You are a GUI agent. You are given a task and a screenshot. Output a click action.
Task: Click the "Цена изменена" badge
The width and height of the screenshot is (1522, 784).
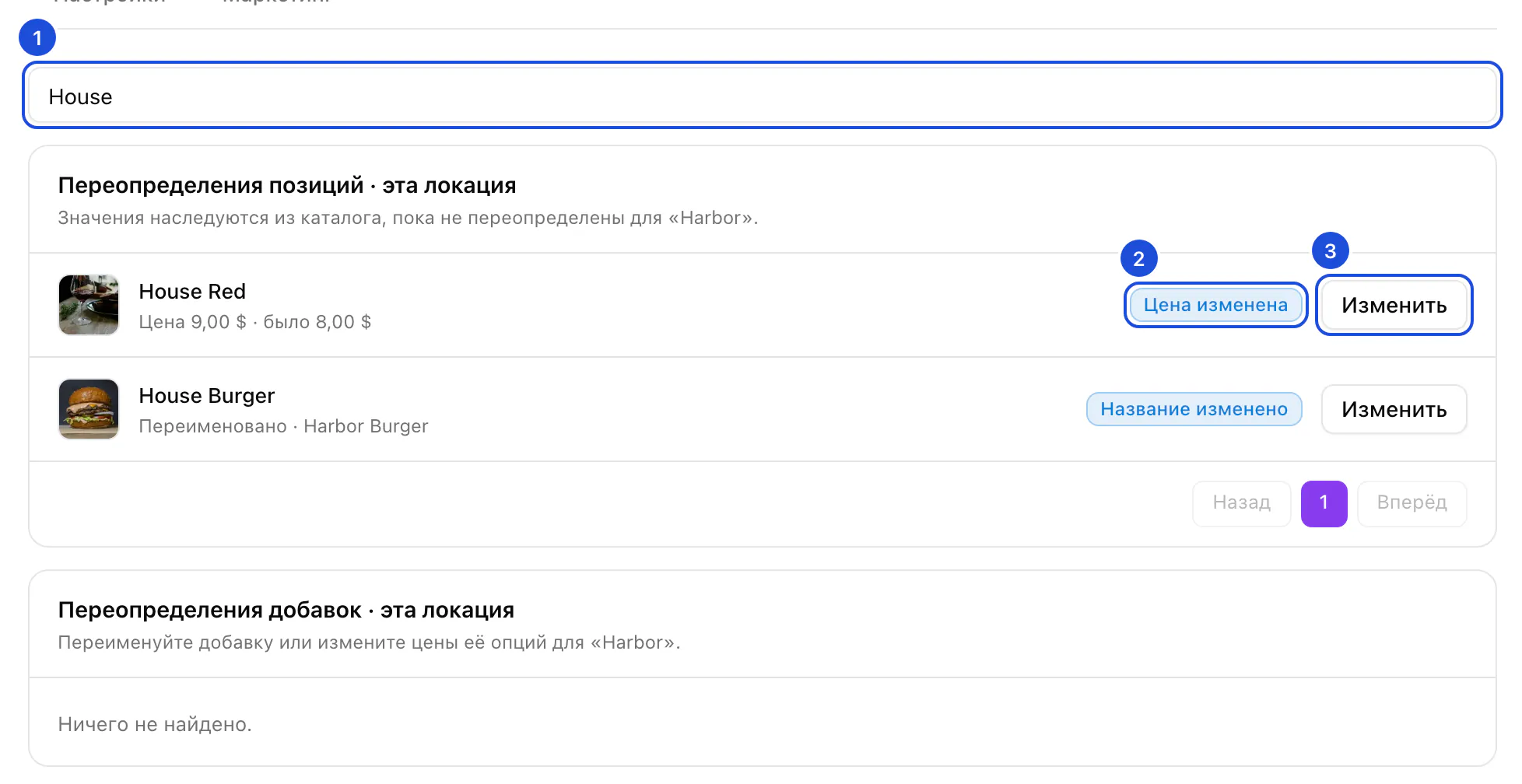point(1215,305)
